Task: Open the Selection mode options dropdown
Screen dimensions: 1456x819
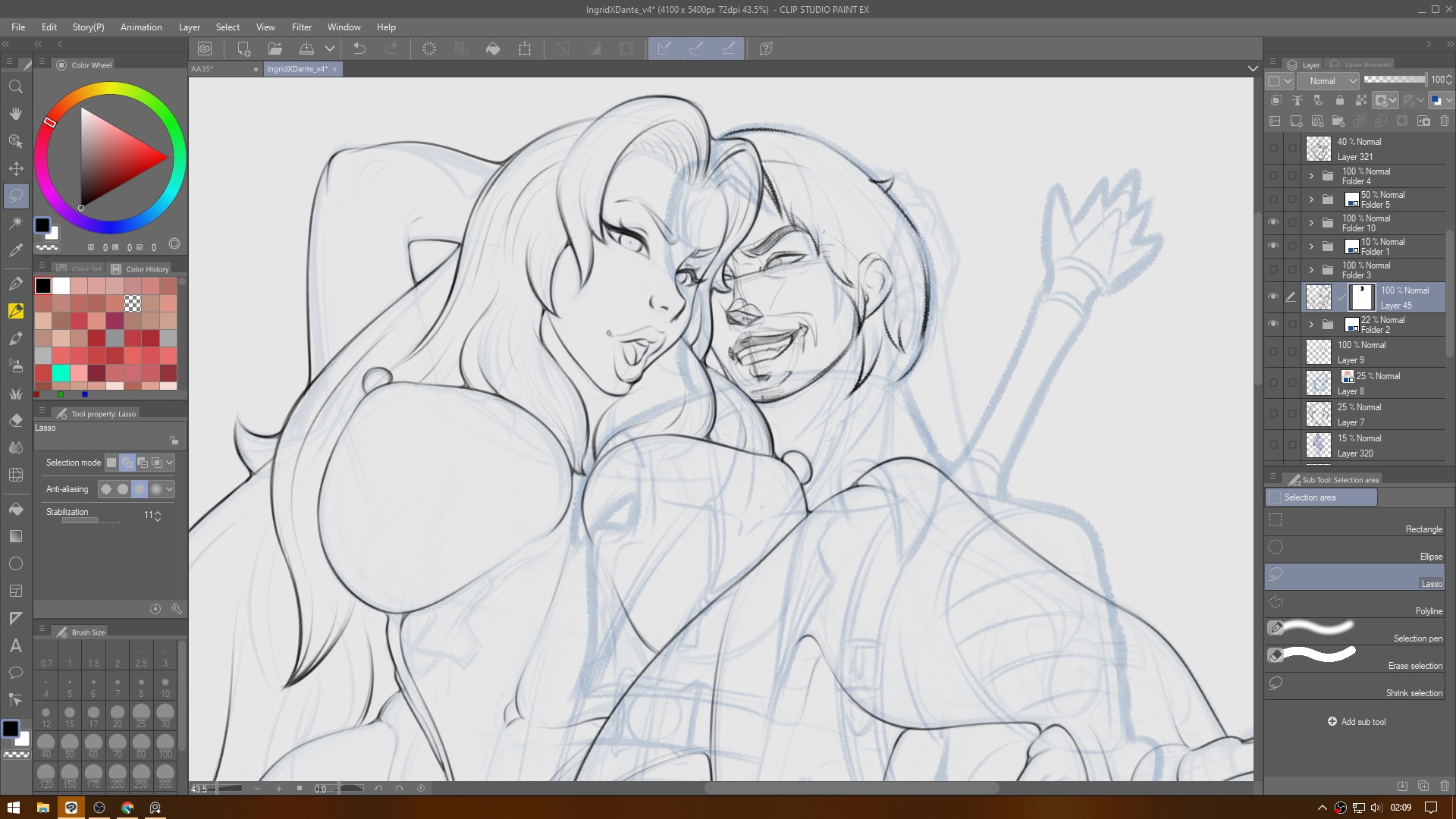Action: [170, 463]
